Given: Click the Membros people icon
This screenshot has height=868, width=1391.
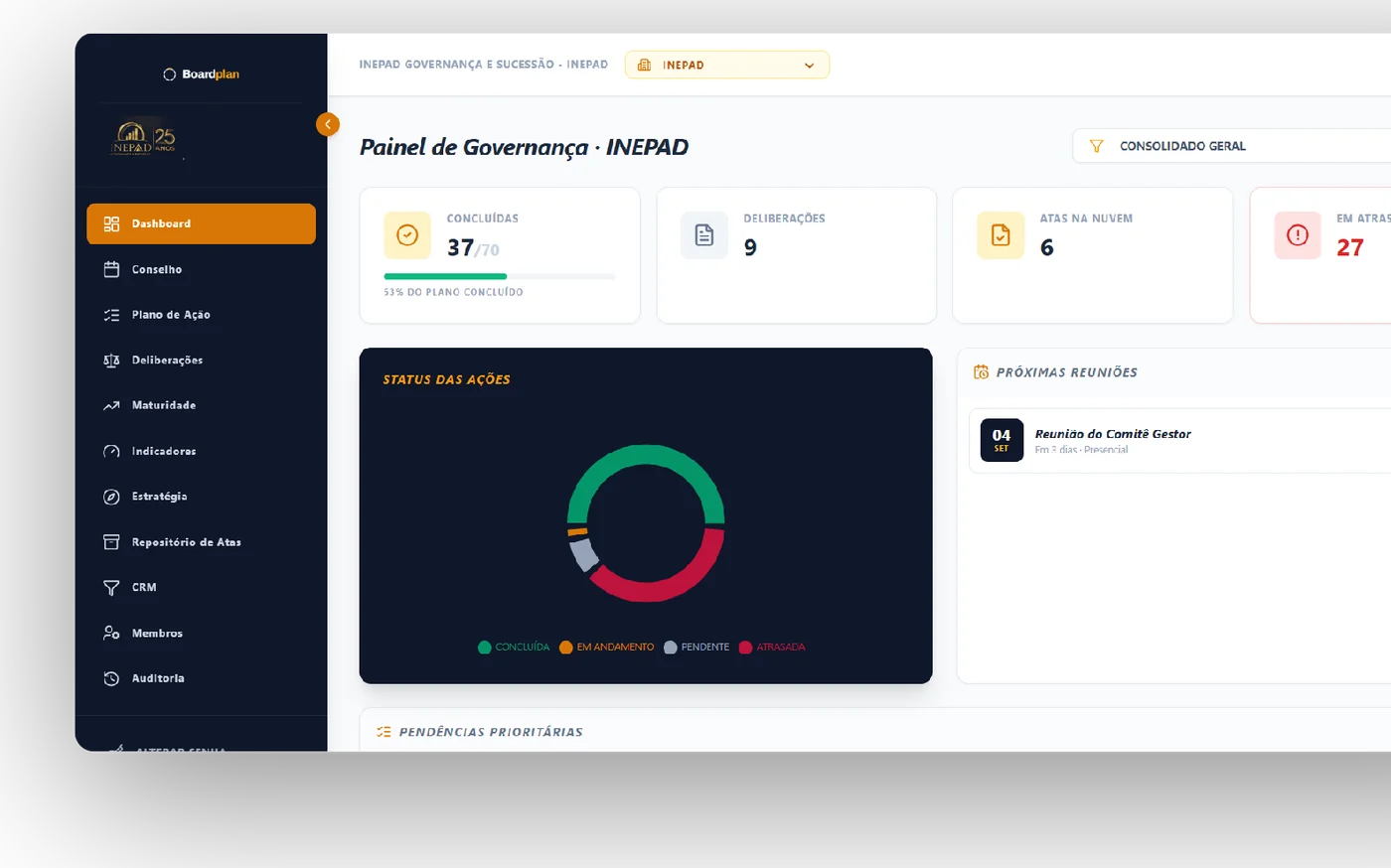Looking at the screenshot, I should pyautogui.click(x=111, y=633).
